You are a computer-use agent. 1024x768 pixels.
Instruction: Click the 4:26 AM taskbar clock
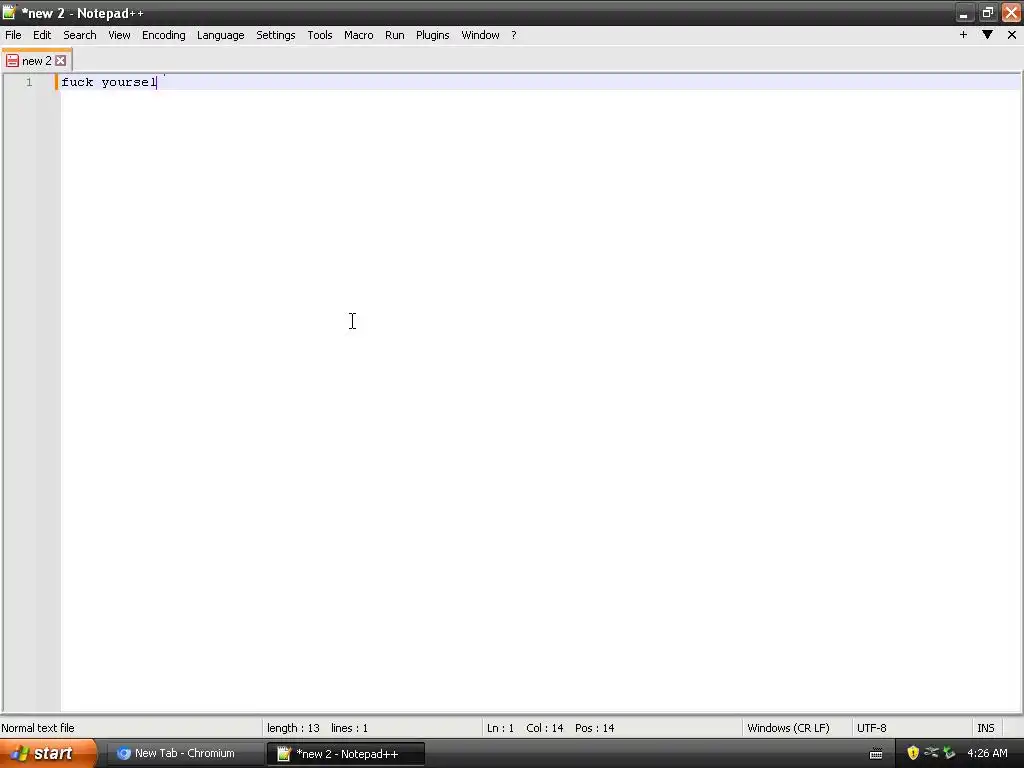pyautogui.click(x=987, y=754)
